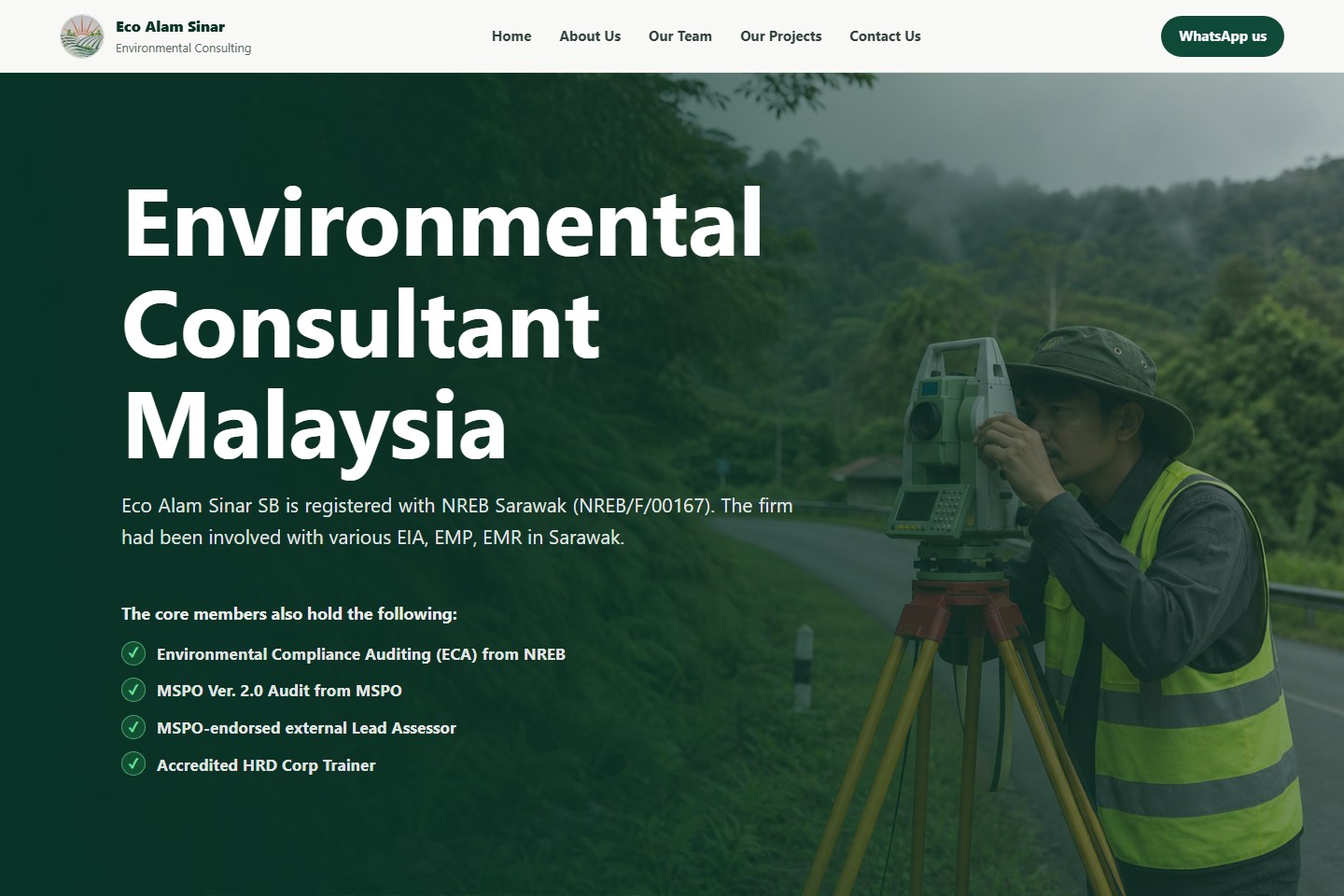Screen dimensions: 1344x896
Task: Go to the Home page
Action: point(511,36)
